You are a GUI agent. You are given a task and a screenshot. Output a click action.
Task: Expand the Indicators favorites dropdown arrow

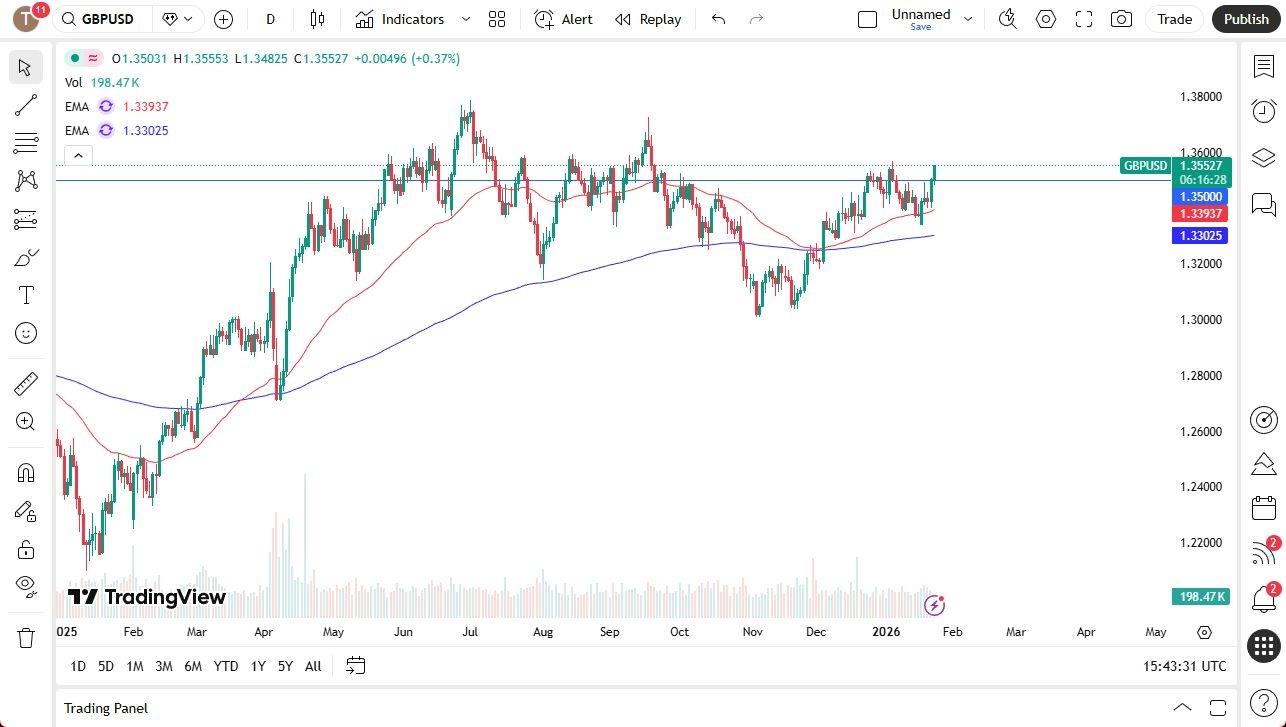[x=465, y=19]
